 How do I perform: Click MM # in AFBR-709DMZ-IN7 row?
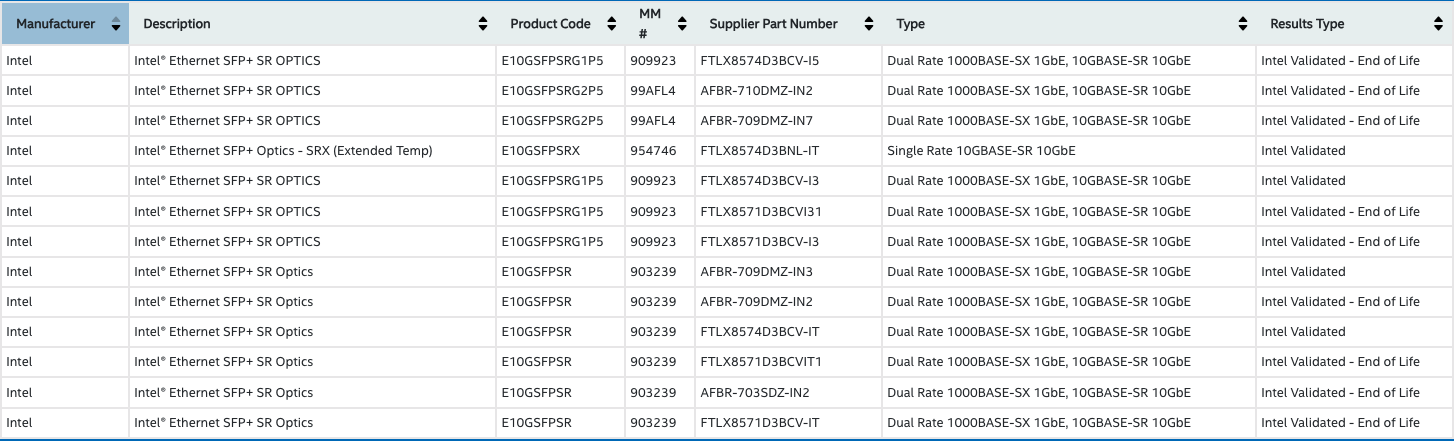652,120
